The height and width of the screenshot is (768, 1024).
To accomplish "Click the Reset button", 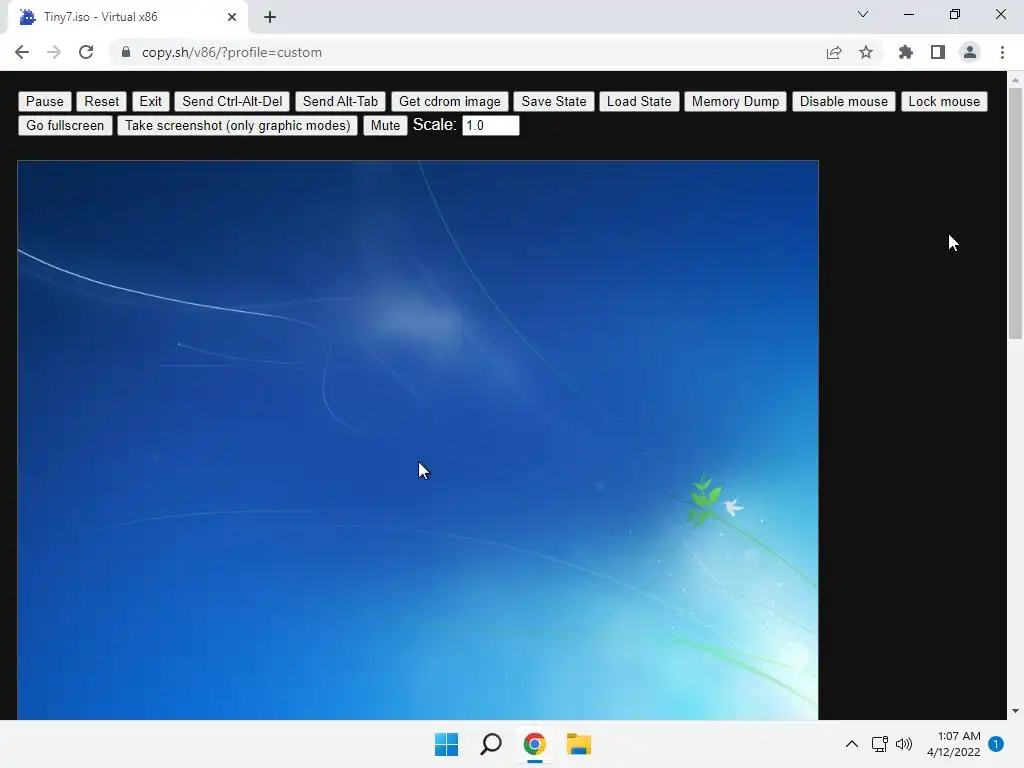I will [x=101, y=101].
